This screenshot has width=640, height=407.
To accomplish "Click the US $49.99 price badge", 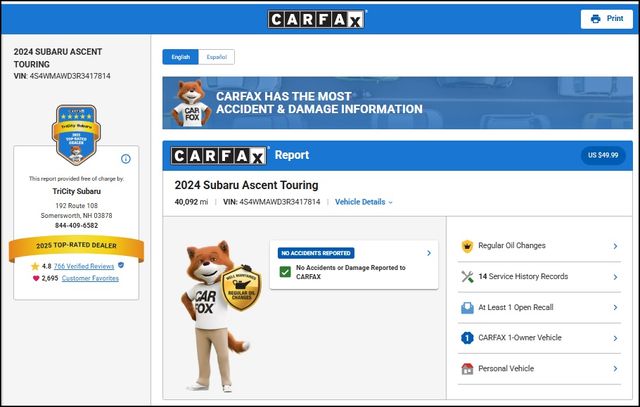I will 603,155.
